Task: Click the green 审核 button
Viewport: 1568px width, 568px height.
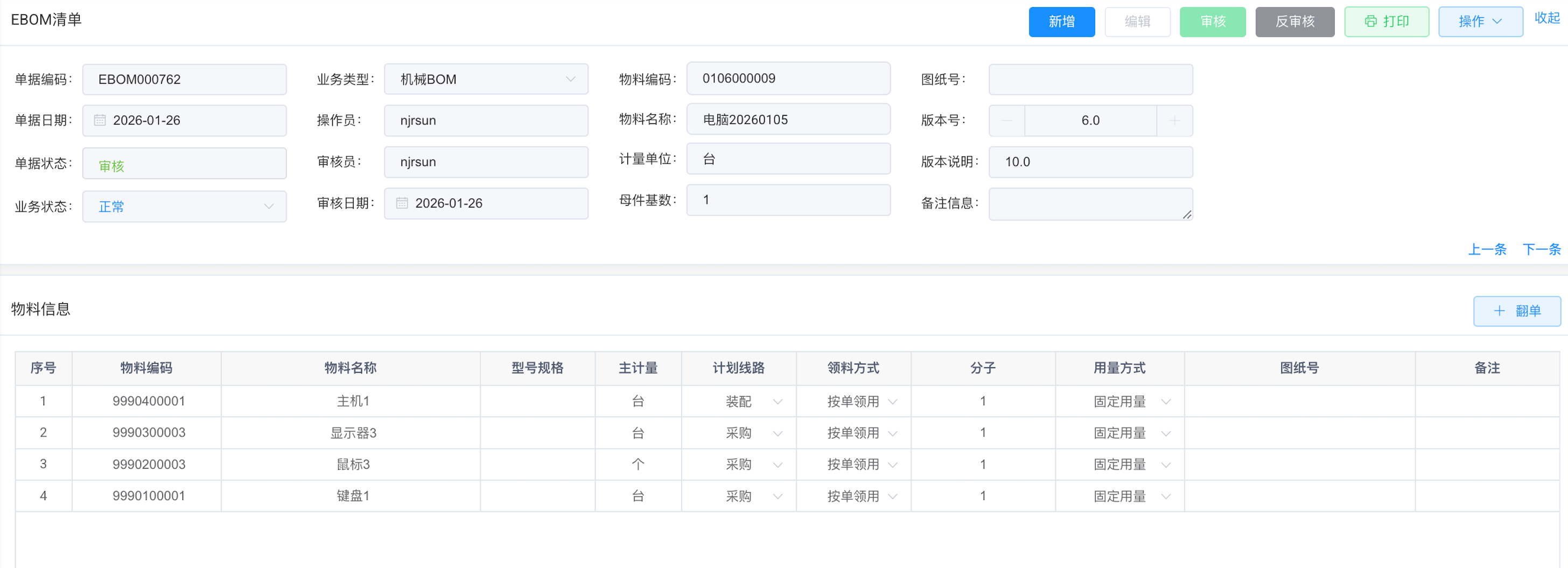Action: pyautogui.click(x=1212, y=22)
